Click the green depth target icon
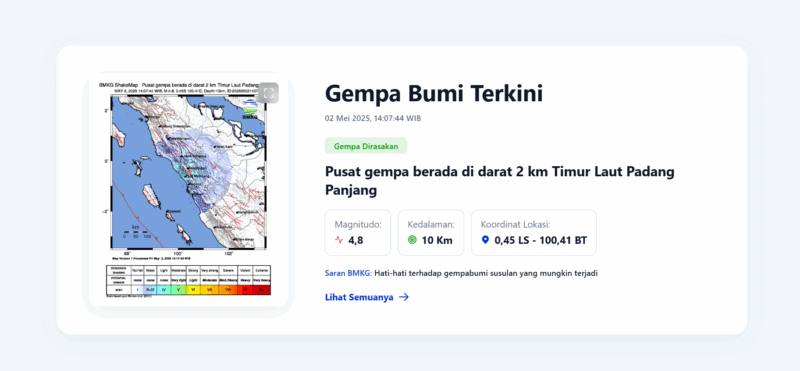The height and width of the screenshot is (371, 800). 412,240
